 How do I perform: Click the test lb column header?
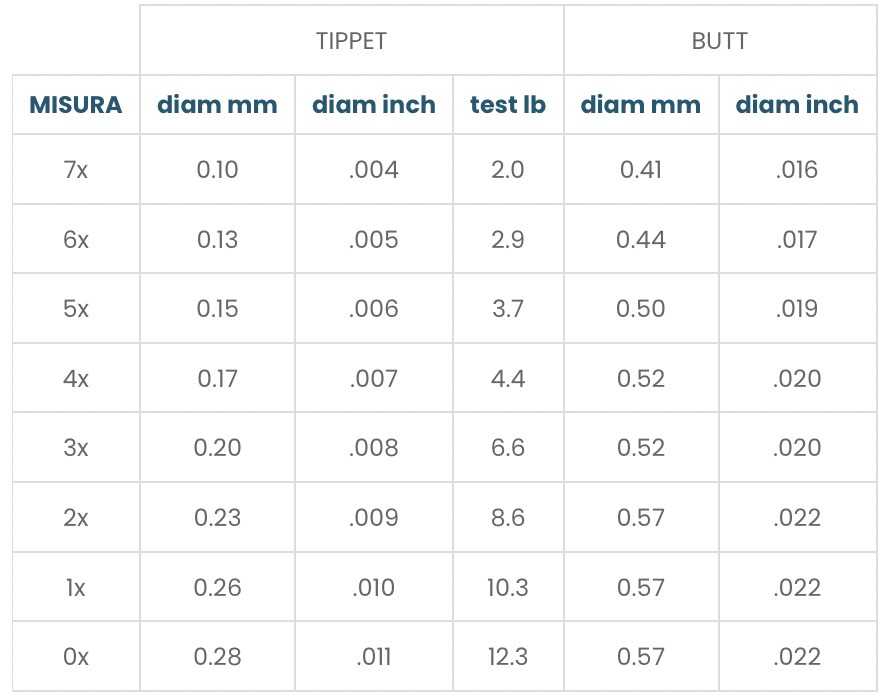pyautogui.click(x=508, y=105)
